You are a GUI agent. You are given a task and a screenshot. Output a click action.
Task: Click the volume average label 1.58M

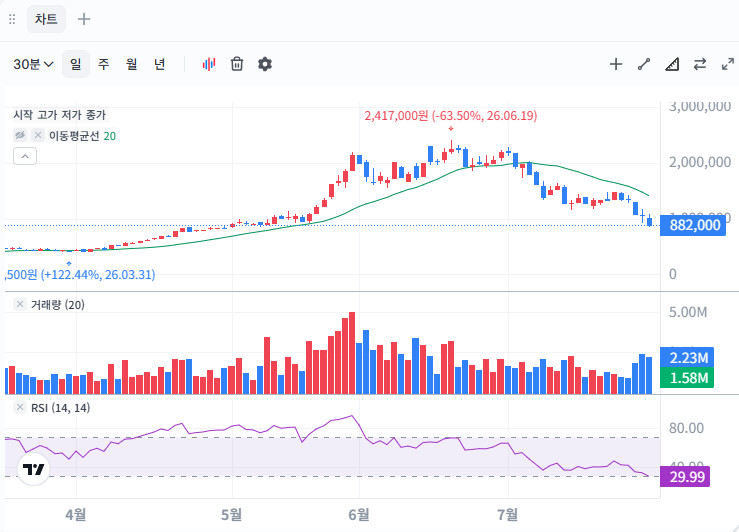point(687,378)
